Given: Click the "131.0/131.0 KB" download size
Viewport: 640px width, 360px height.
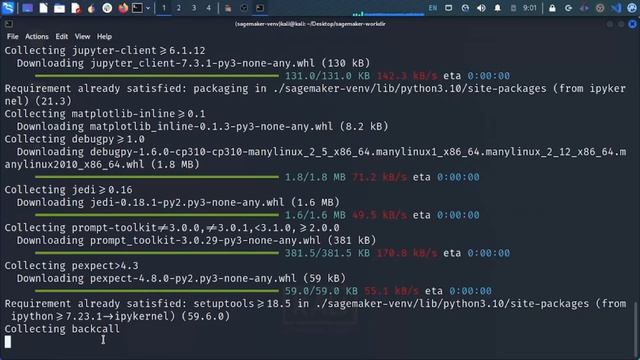Looking at the screenshot, I should pyautogui.click(x=327, y=76).
